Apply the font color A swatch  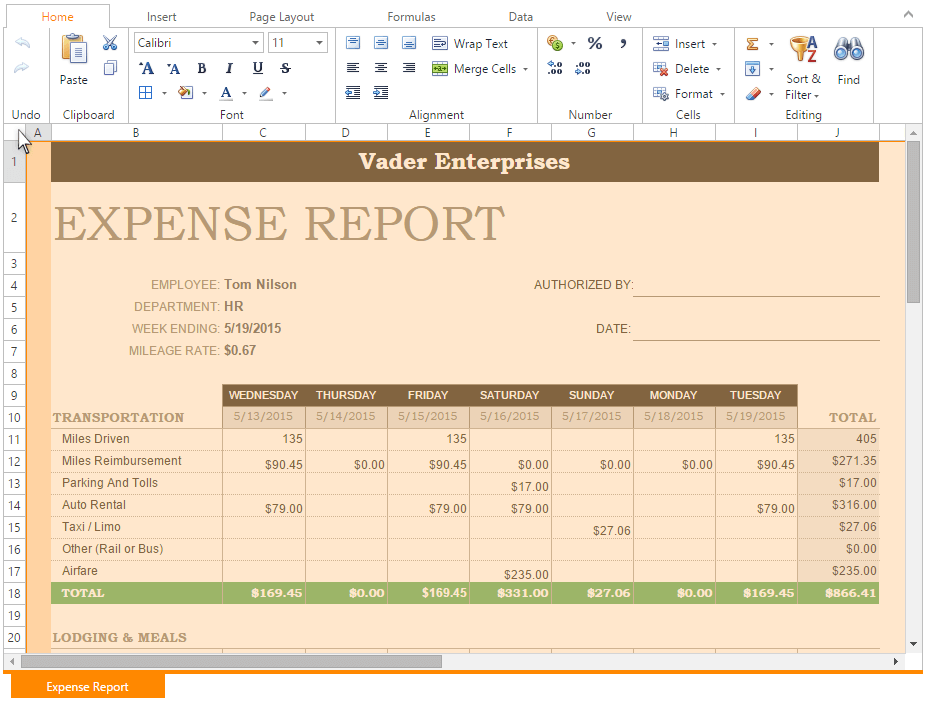[x=226, y=93]
